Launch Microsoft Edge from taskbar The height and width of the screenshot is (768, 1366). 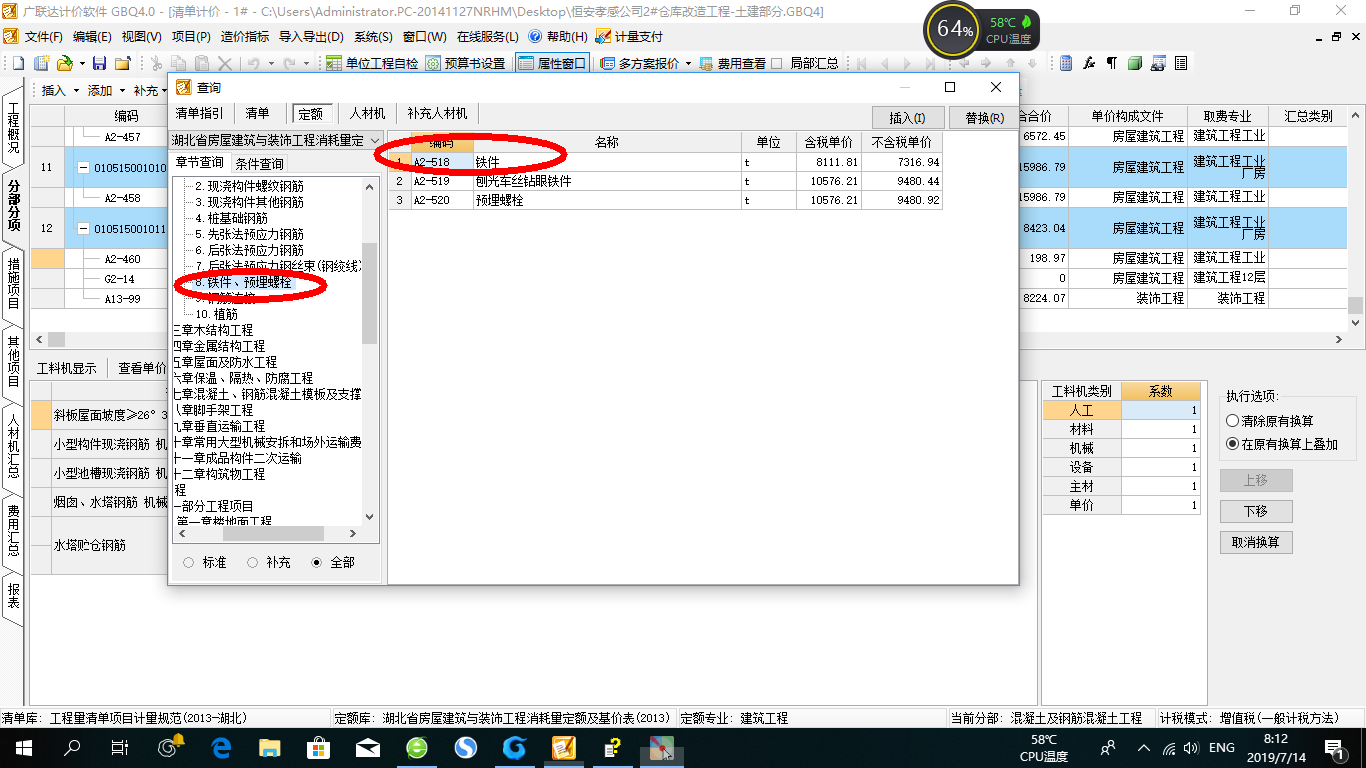[221, 748]
